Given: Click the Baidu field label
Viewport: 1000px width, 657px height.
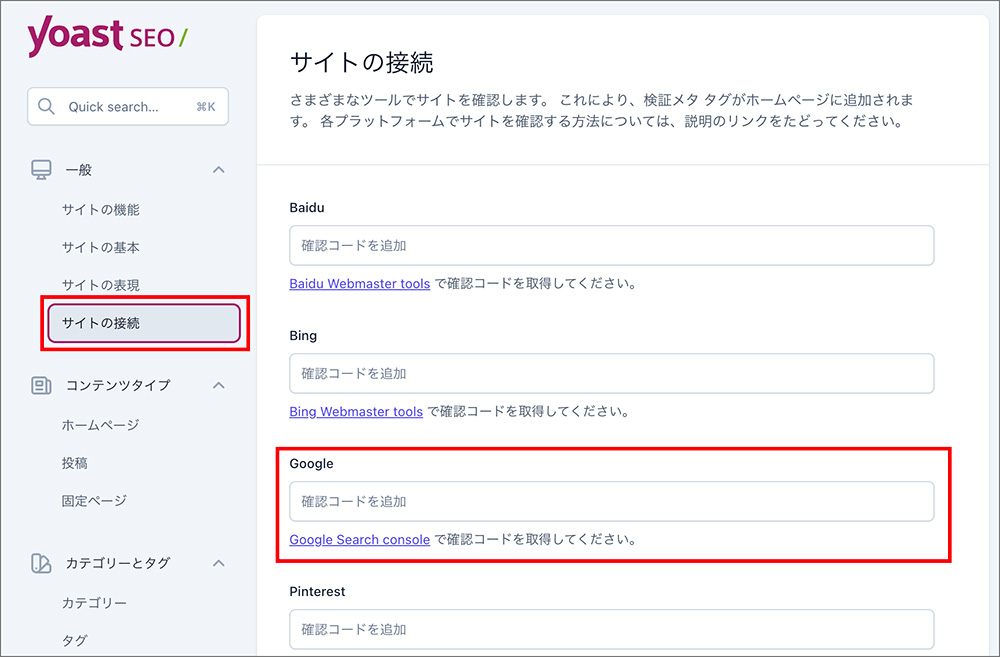Looking at the screenshot, I should point(307,207).
